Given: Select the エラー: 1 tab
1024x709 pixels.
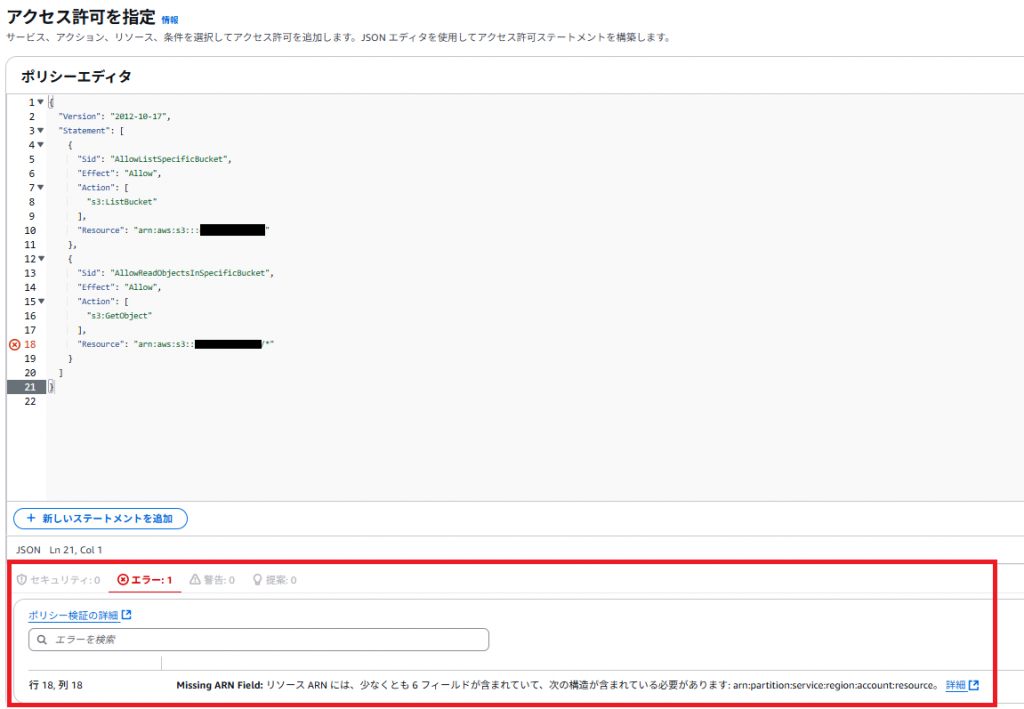Looking at the screenshot, I should click(x=145, y=580).
